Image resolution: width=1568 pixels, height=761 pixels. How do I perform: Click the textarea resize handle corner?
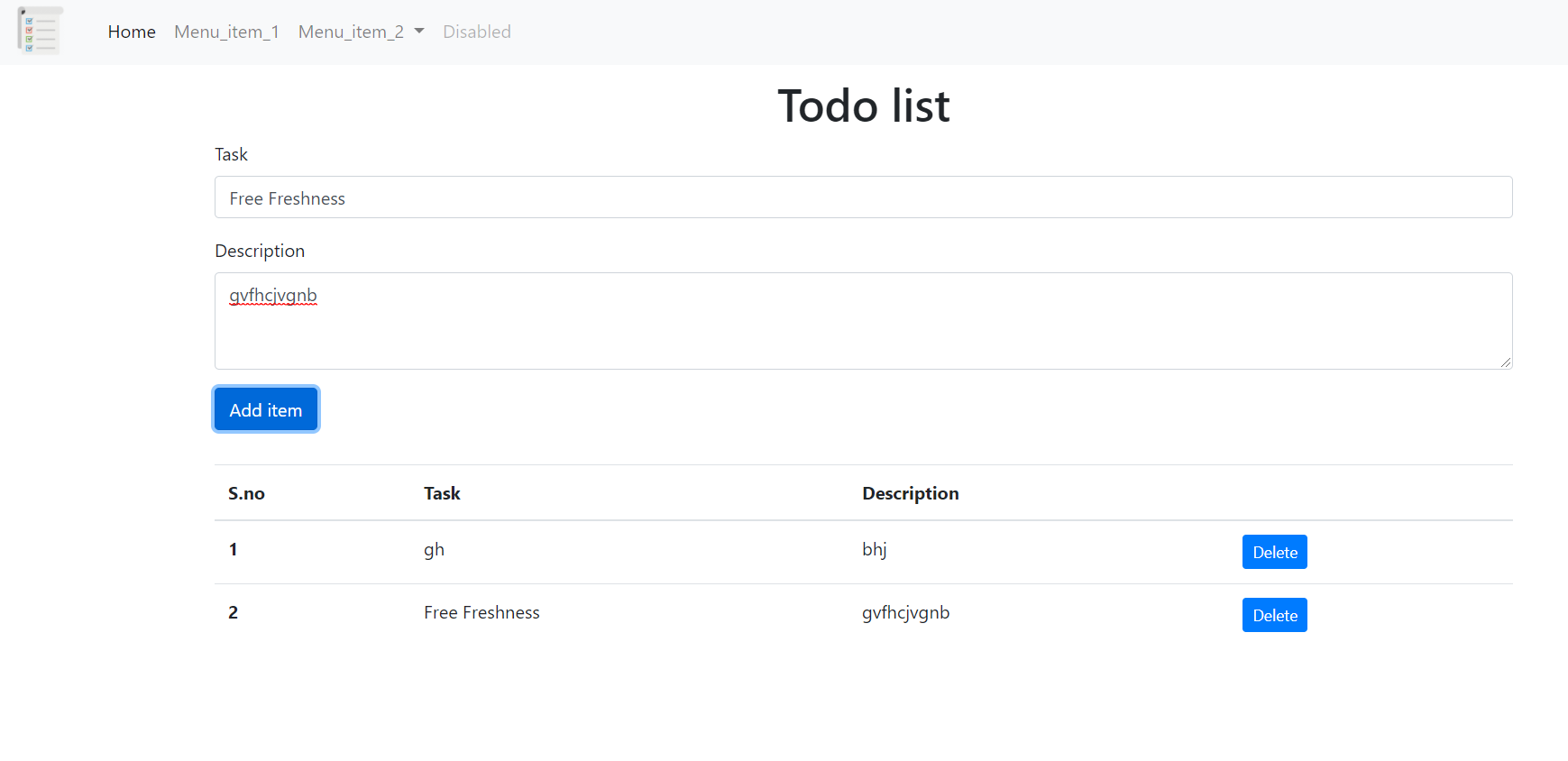pyautogui.click(x=1505, y=362)
